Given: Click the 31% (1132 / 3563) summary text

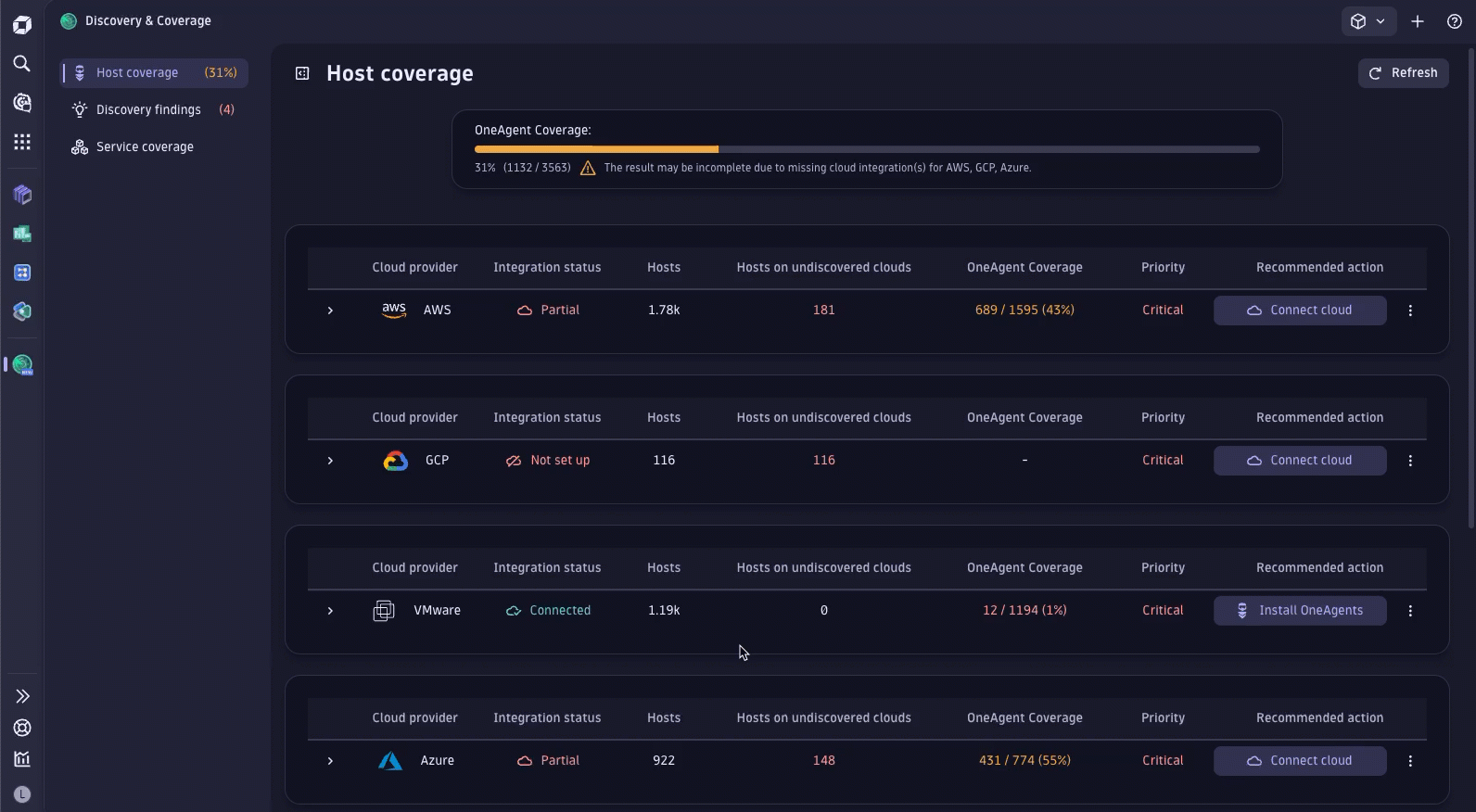Looking at the screenshot, I should (523, 168).
